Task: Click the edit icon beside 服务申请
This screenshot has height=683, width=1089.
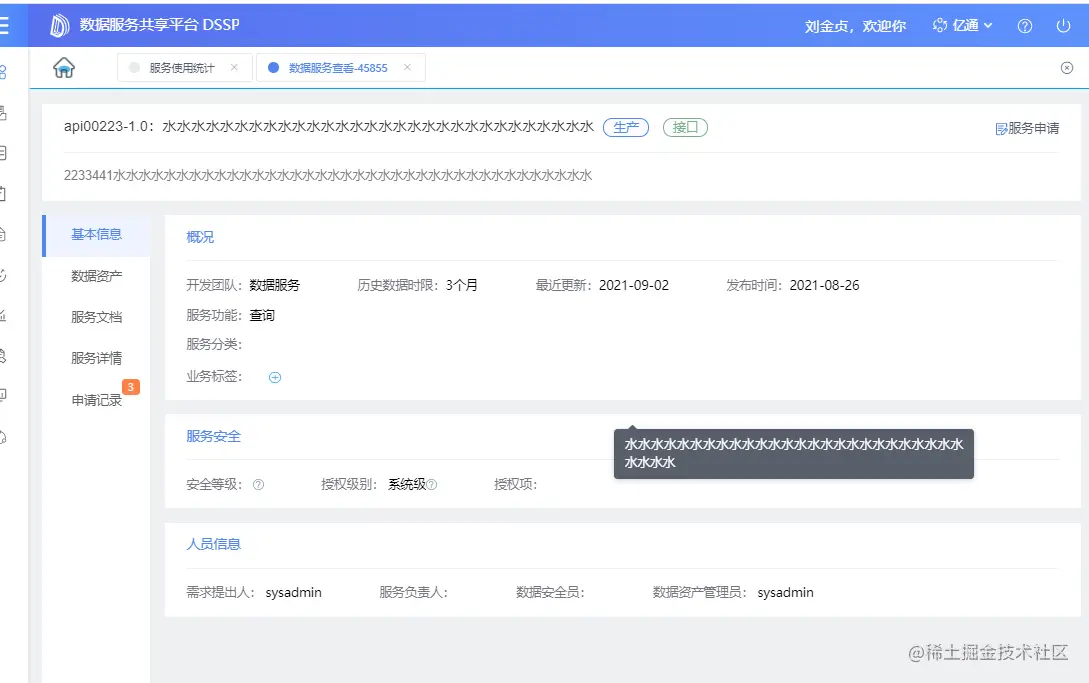Action: point(1001,129)
